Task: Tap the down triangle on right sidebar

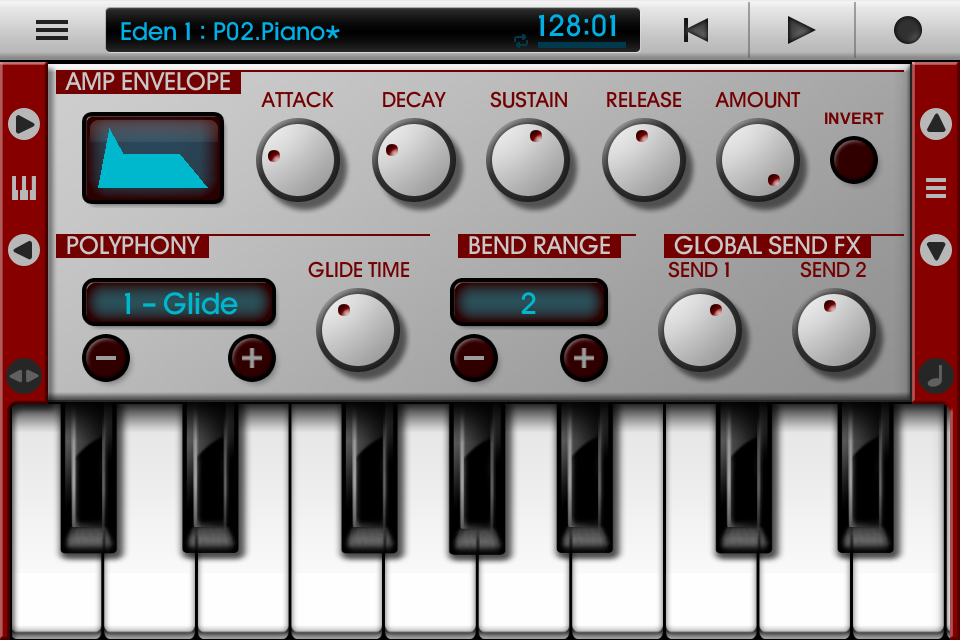Action: 936,249
